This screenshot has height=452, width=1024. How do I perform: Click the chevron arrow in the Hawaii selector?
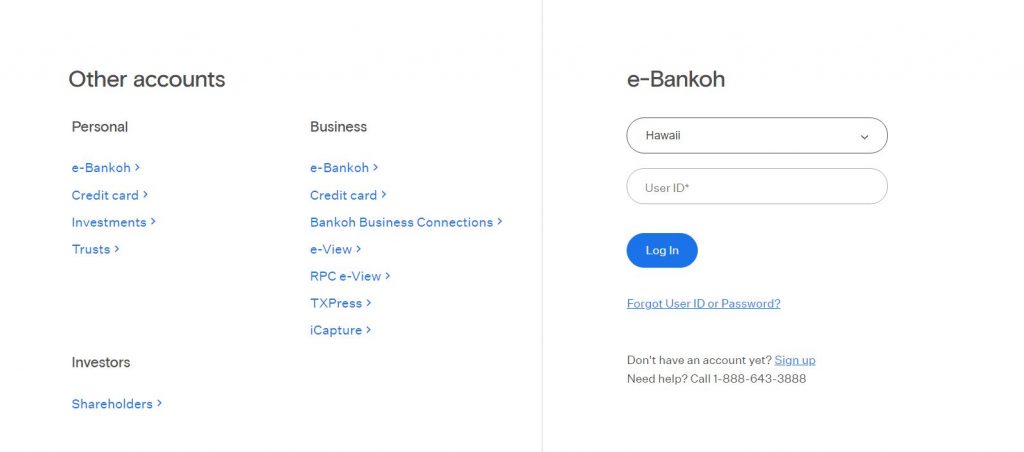(864, 137)
